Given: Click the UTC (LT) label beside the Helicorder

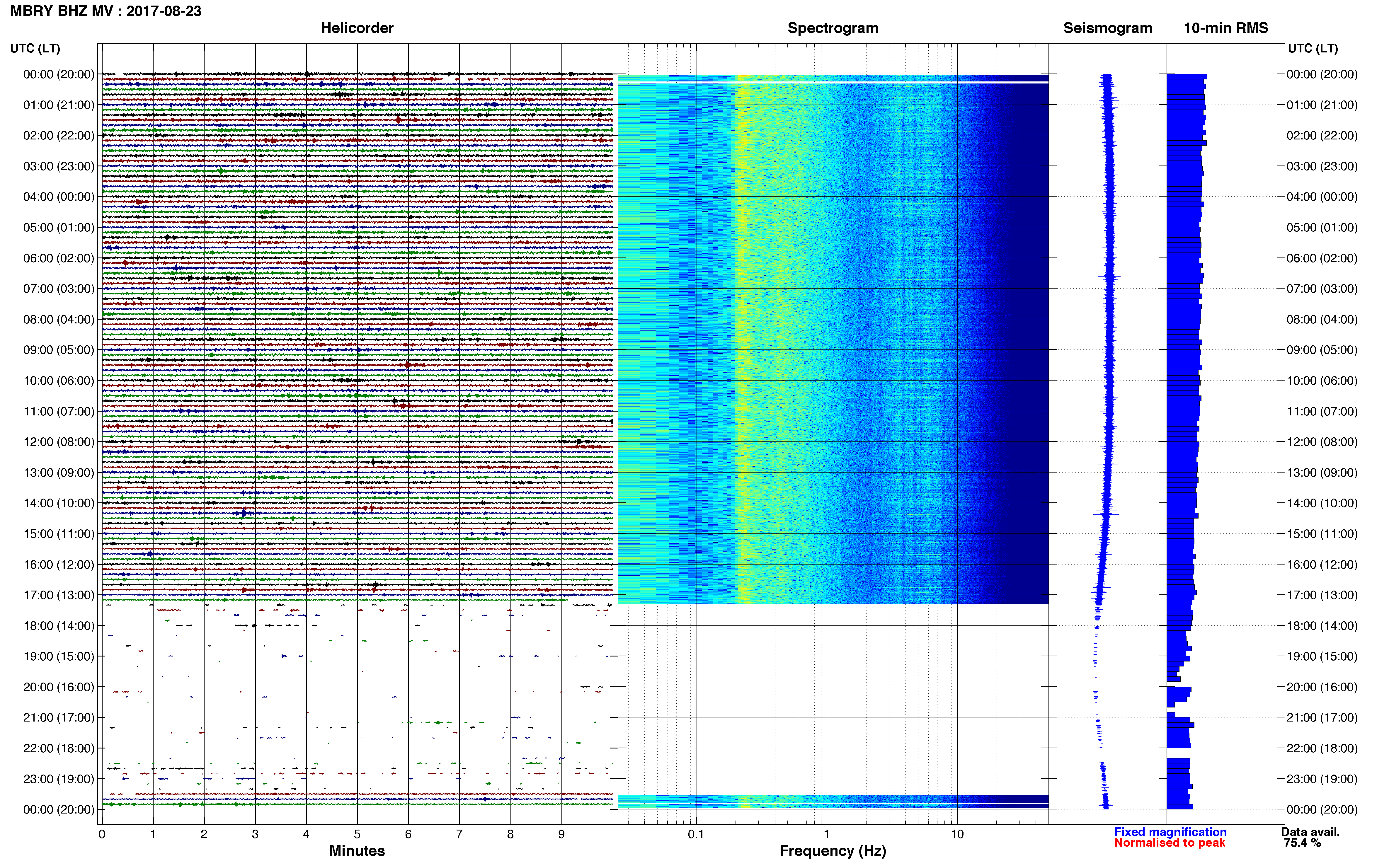Looking at the screenshot, I should (35, 48).
